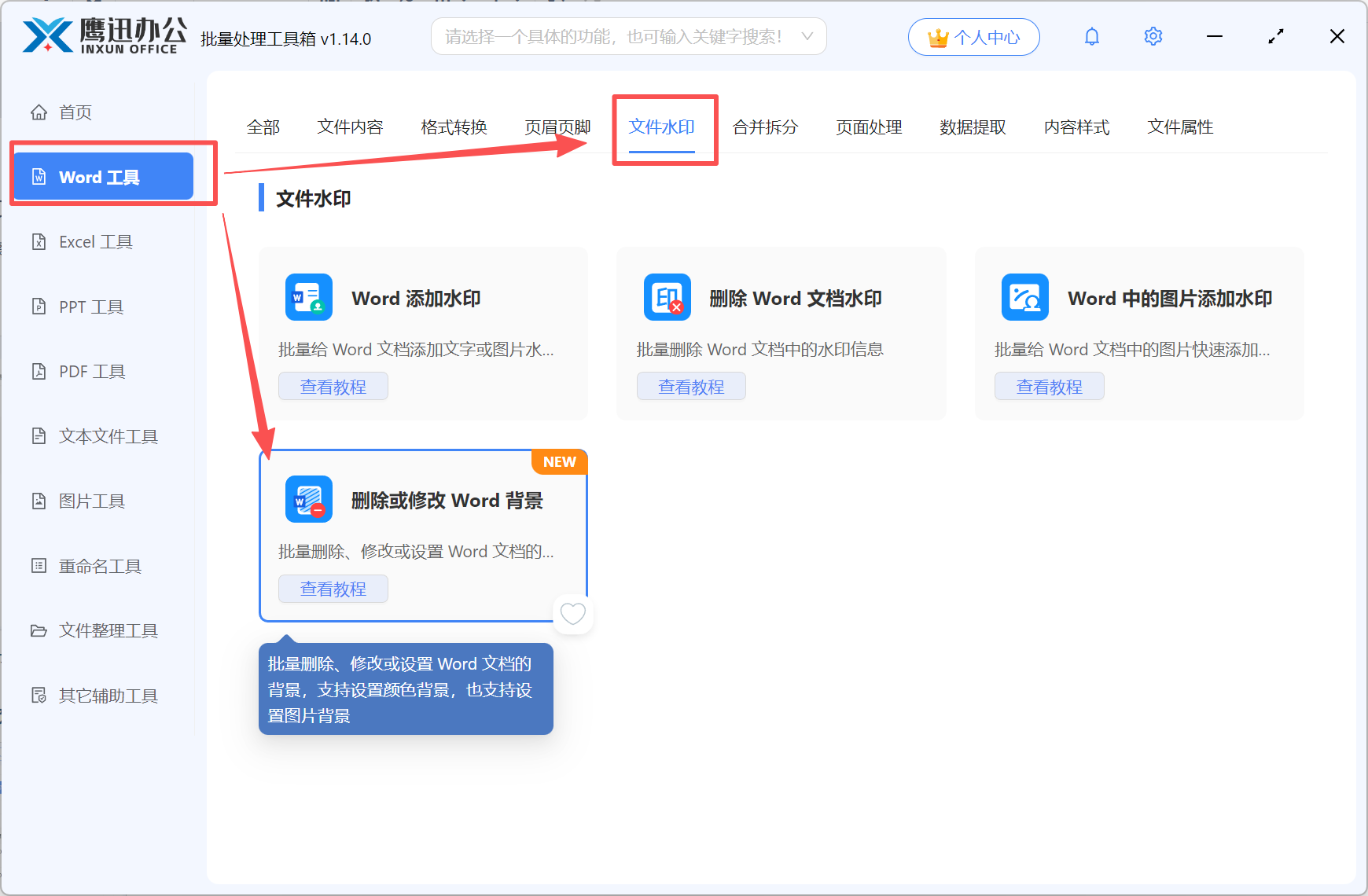1368x896 pixels.
Task: Favorite the 删除或修改 Word 背景 tool
Action: (573, 614)
